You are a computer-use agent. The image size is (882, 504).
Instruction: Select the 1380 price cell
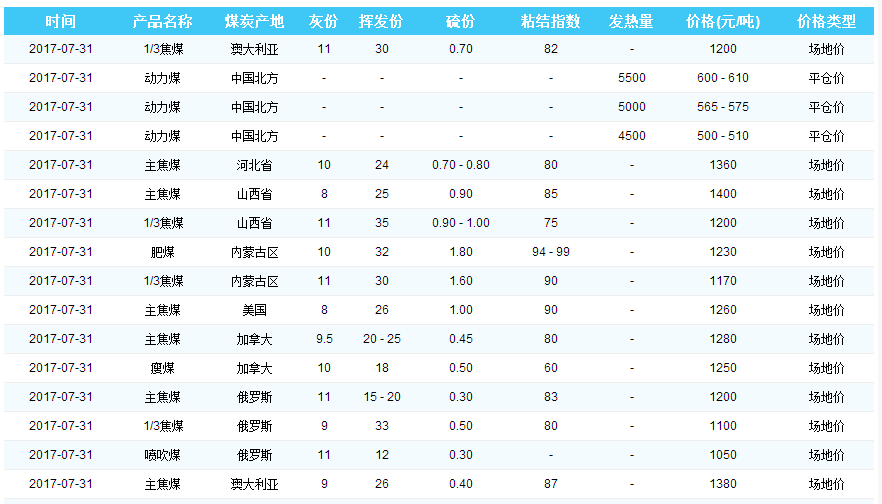[722, 484]
